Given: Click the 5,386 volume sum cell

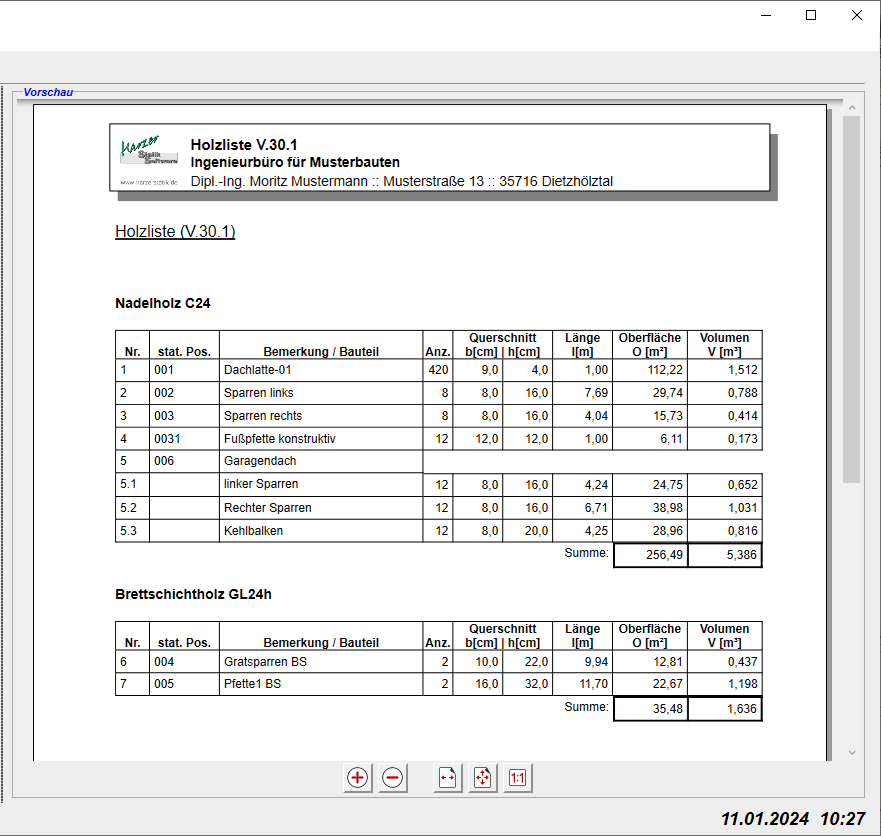Looking at the screenshot, I should click(725, 555).
